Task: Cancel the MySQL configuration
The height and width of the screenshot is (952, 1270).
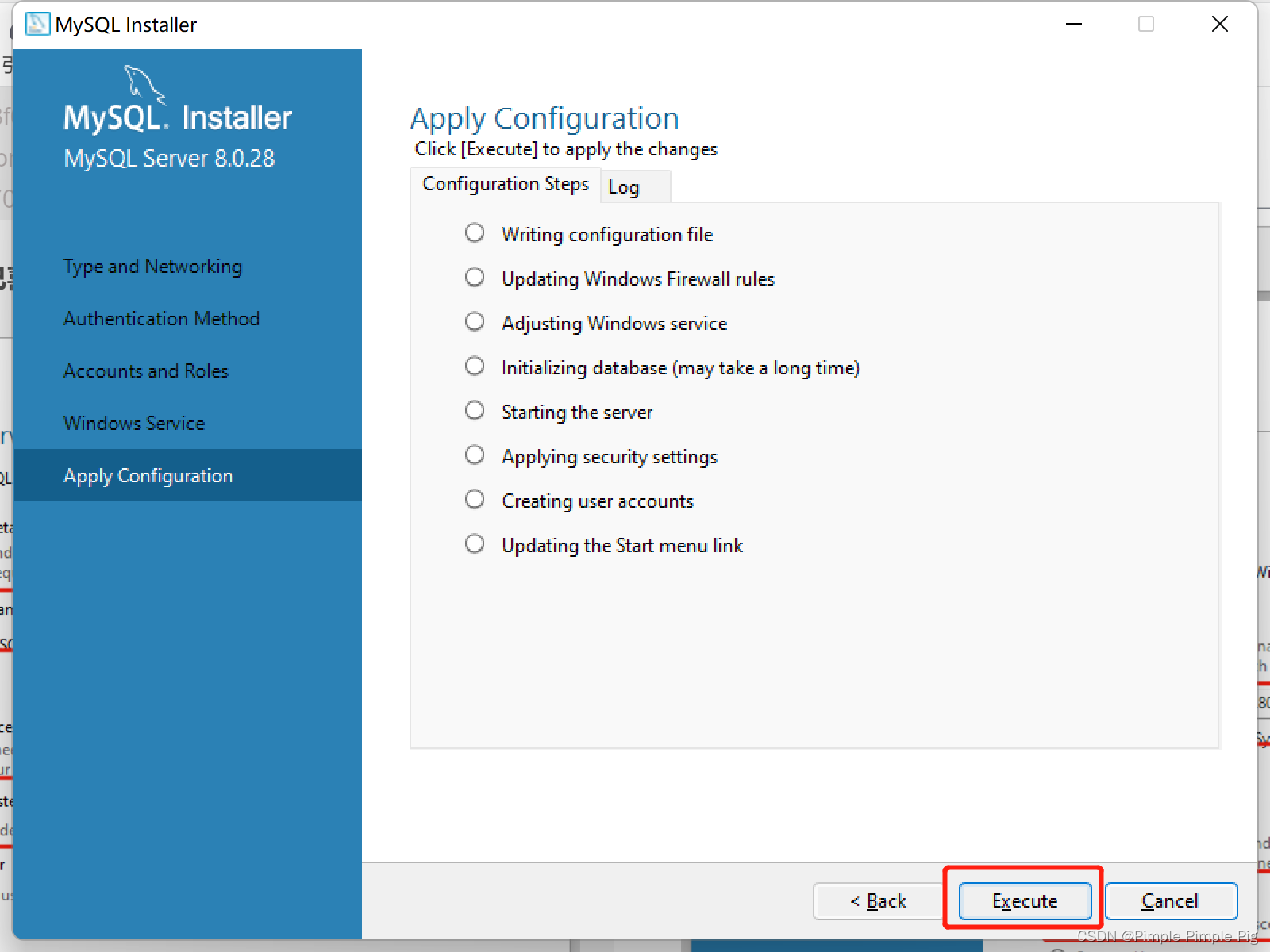Action: tap(1171, 901)
